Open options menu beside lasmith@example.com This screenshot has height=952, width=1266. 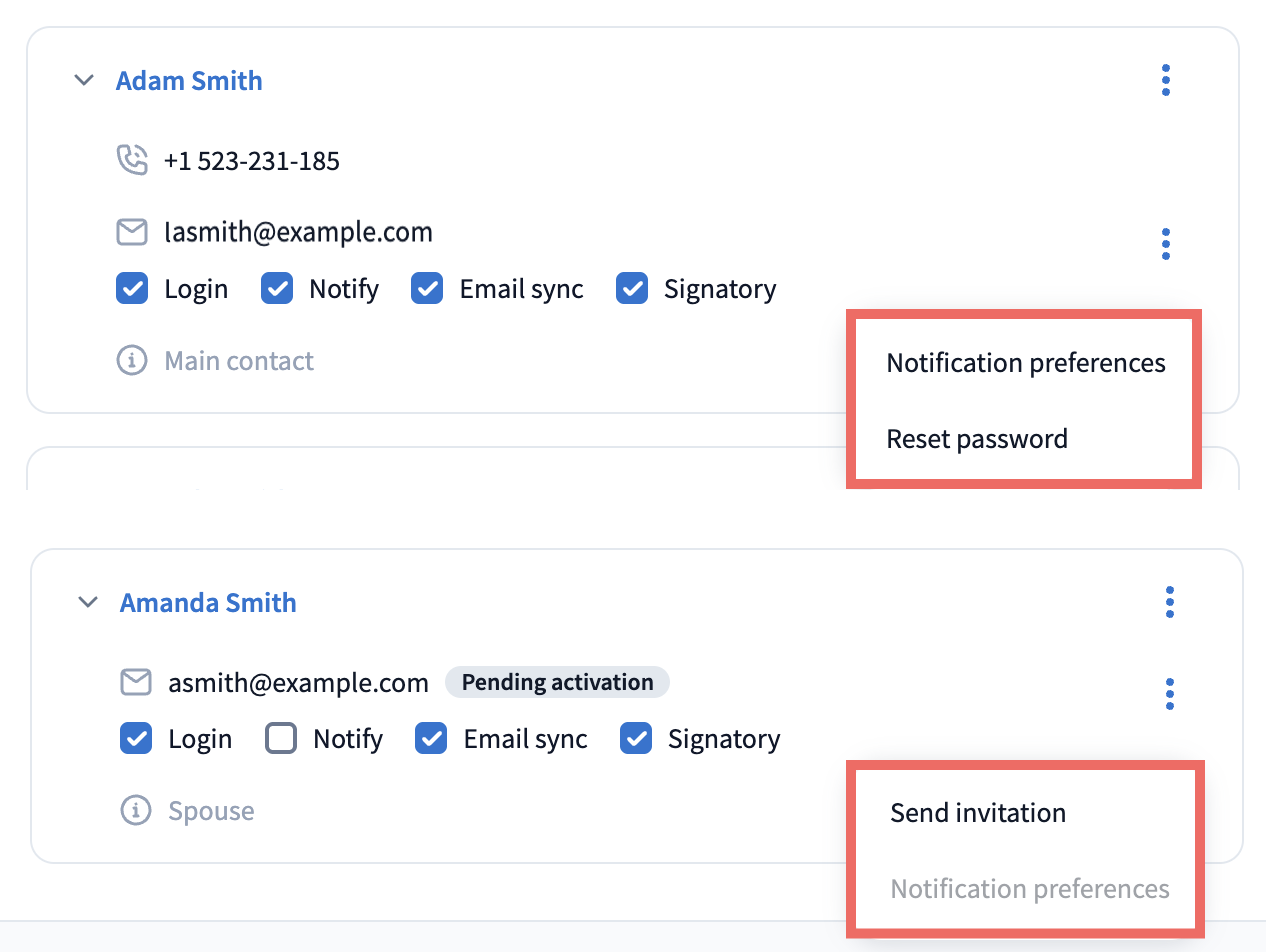tap(1165, 244)
